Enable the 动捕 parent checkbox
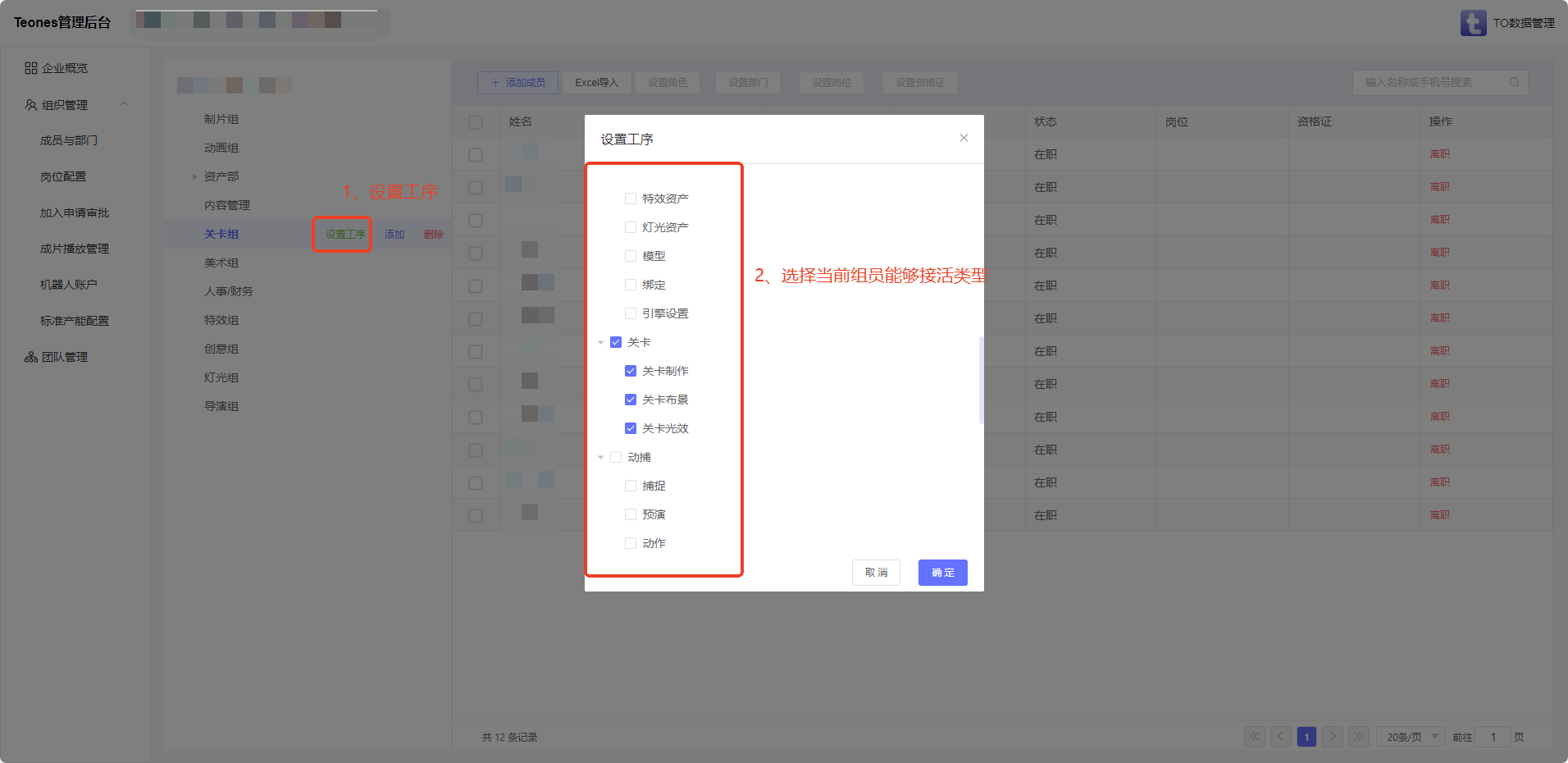1568x763 pixels. [616, 457]
